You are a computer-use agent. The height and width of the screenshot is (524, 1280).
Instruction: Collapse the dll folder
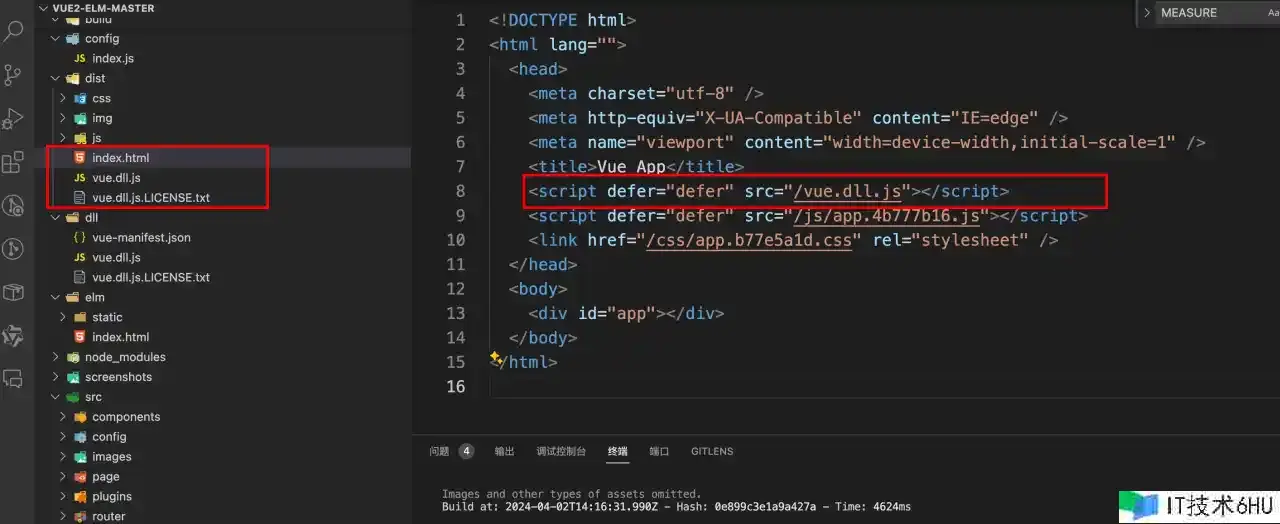[x=56, y=217]
